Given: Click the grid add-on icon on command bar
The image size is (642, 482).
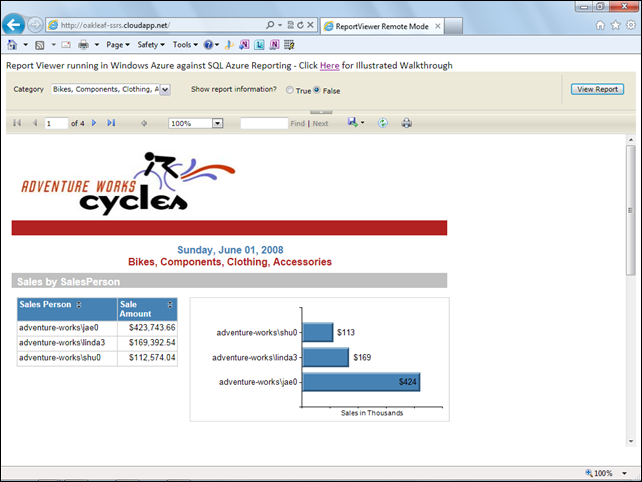Looking at the screenshot, I should tap(289, 45).
